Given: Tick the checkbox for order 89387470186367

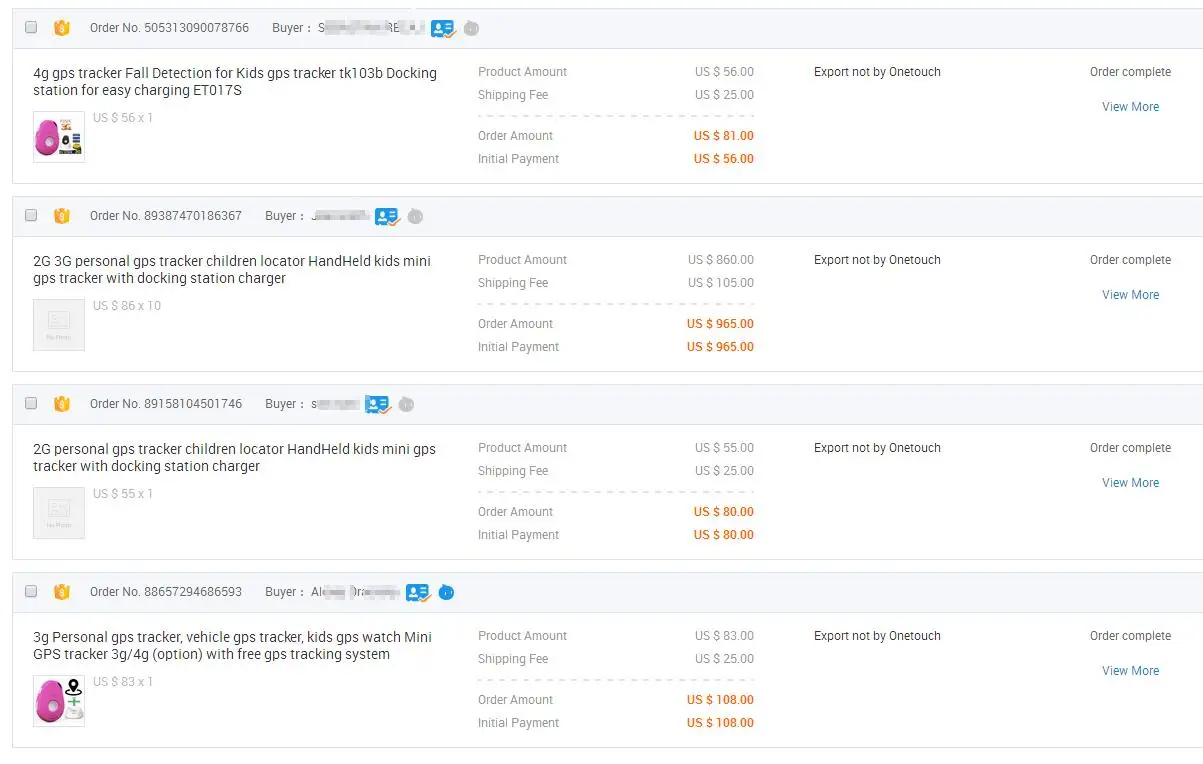Looking at the screenshot, I should (31, 216).
